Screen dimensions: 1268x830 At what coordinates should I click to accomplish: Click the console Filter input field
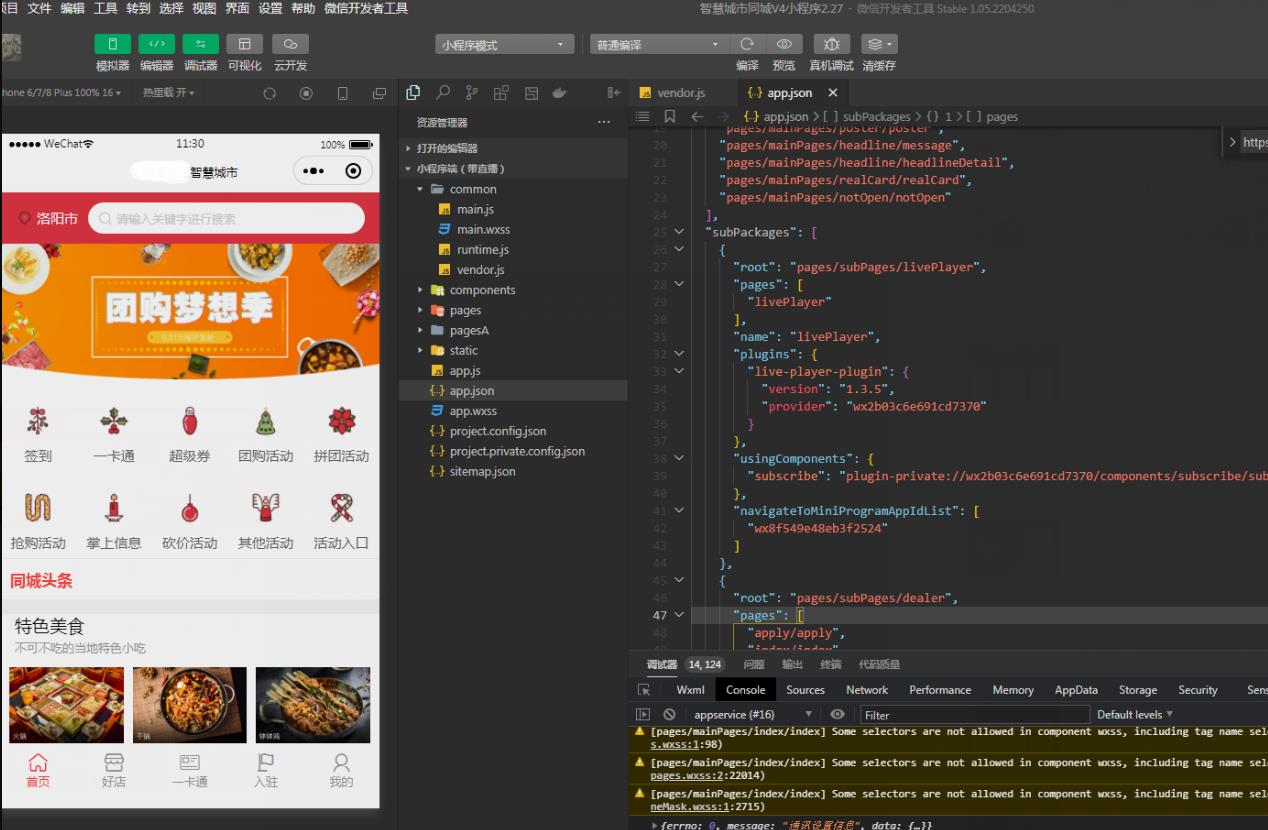tap(975, 715)
